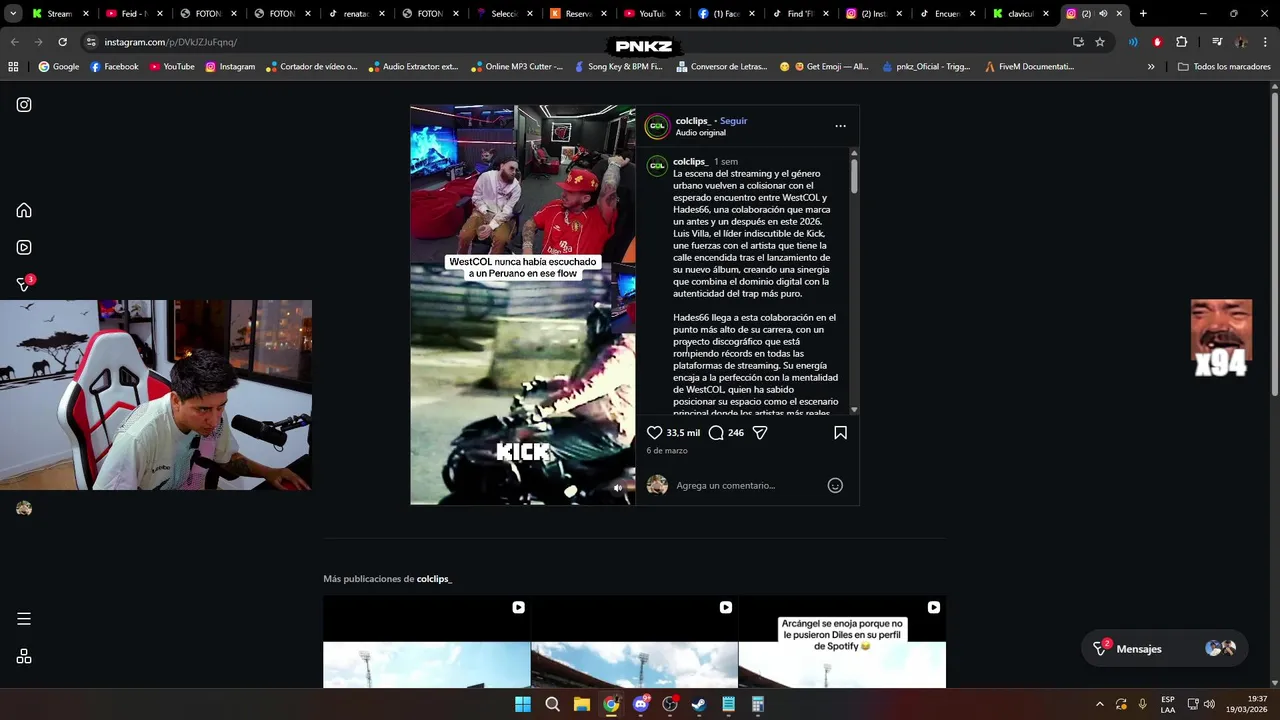Open File Explorer from taskbar
Screen dimensions: 1280x720
pyautogui.click(x=582, y=704)
